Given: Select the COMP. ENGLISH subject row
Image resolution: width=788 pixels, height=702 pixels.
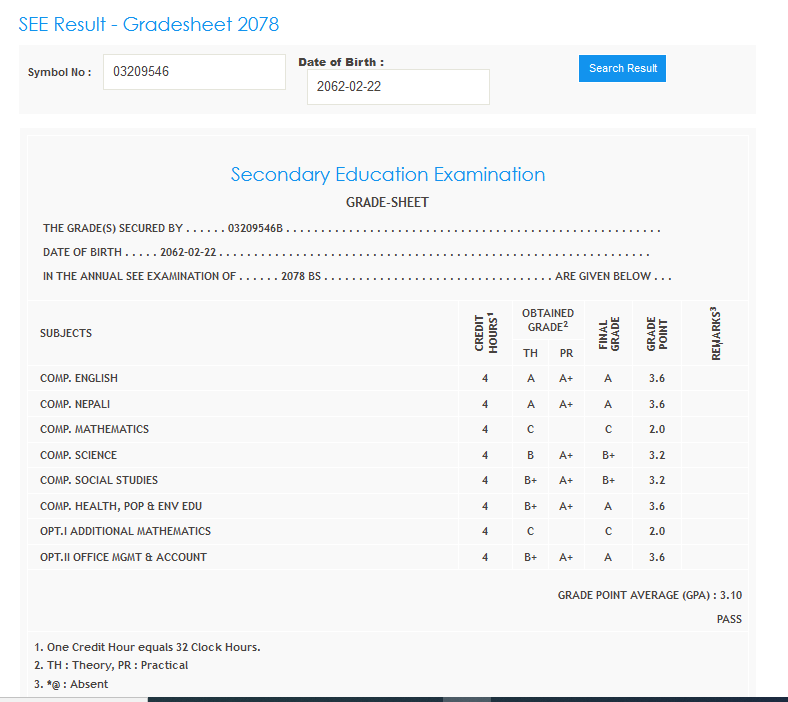Looking at the screenshot, I should coord(79,378).
